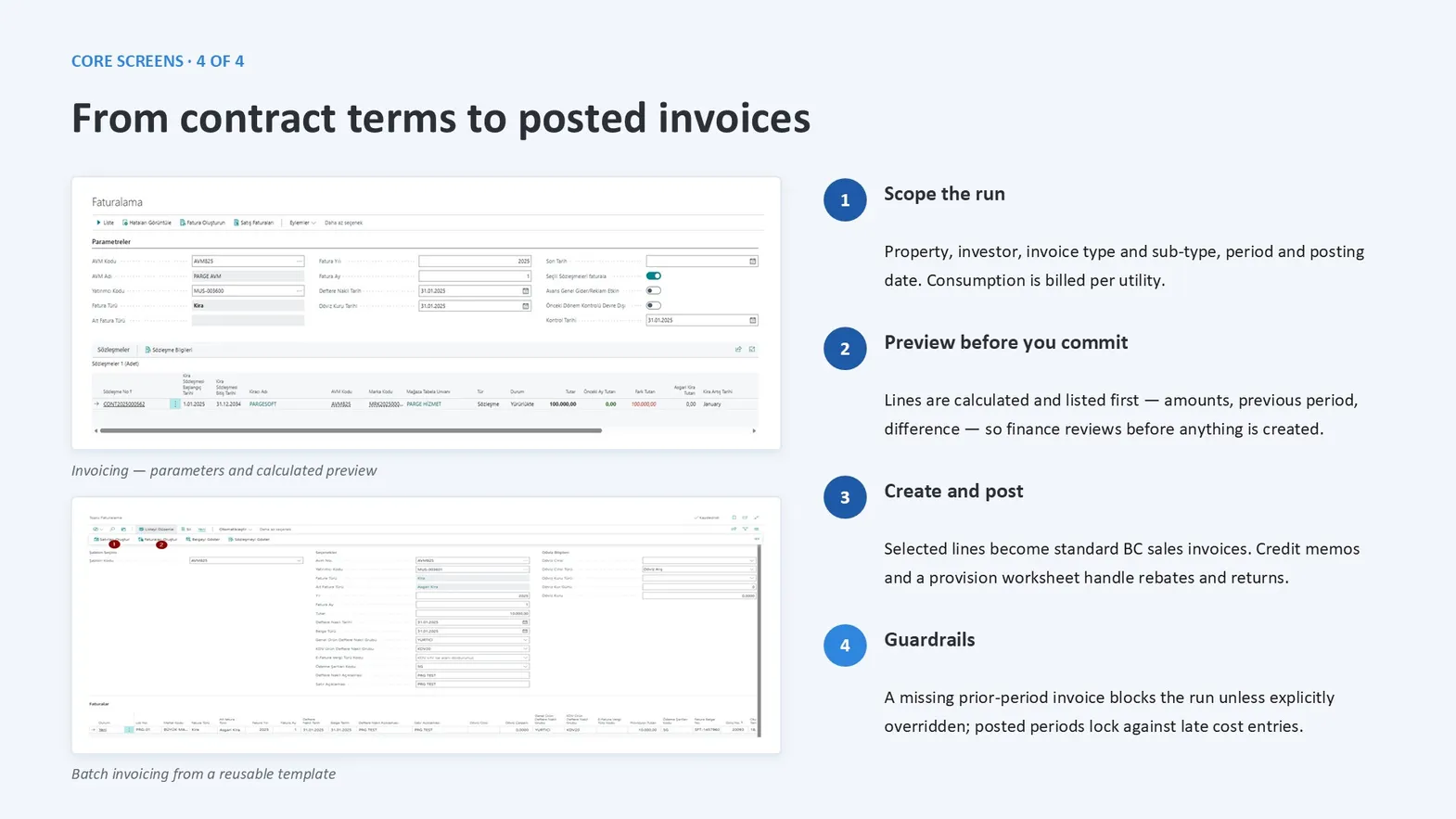Enable the Avans Genel Gider/Reklam Etkin toggle
The width and height of the screenshot is (1456, 819).
[654, 291]
